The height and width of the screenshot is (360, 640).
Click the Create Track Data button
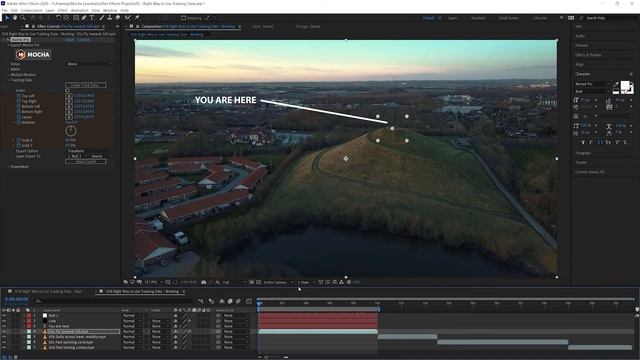[x=86, y=85]
